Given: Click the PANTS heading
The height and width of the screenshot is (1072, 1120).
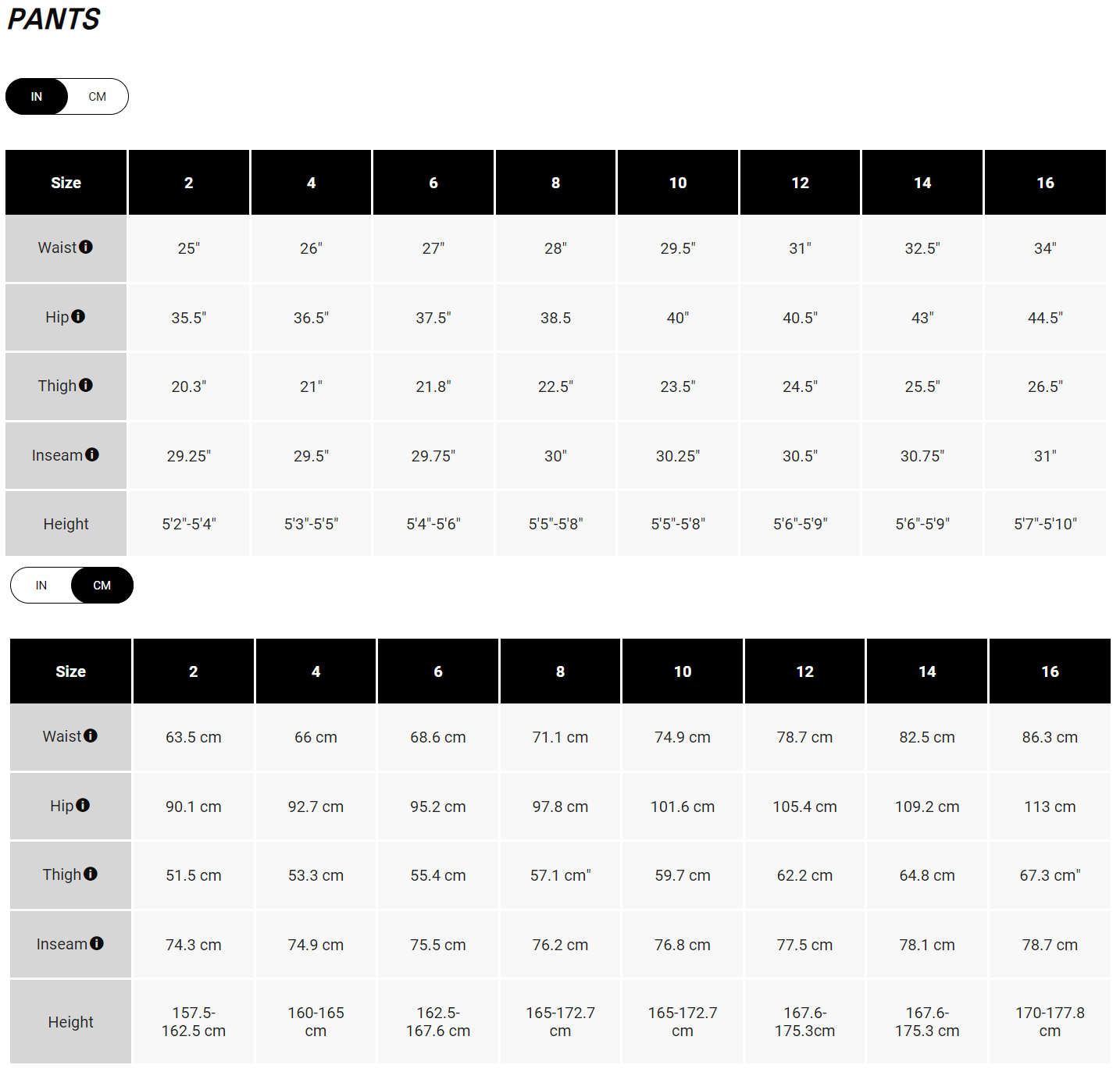Looking at the screenshot, I should point(53,19).
